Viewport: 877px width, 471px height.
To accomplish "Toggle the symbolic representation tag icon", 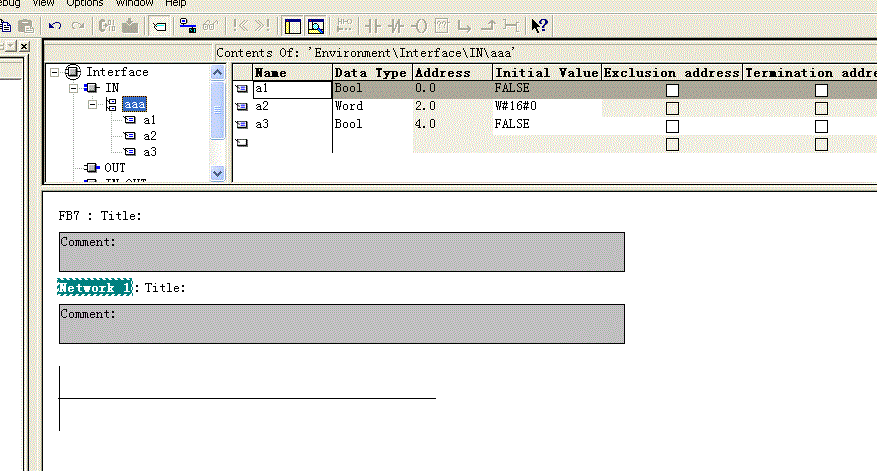I will pos(159,26).
